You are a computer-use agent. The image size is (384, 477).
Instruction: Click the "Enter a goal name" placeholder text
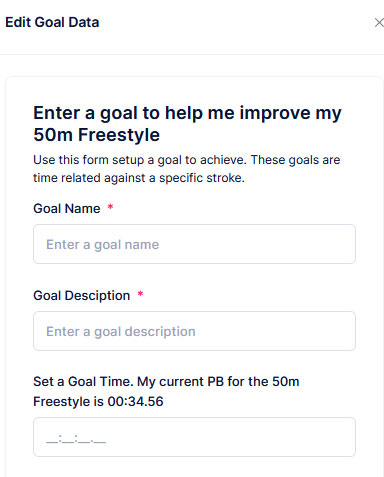[x=103, y=245]
